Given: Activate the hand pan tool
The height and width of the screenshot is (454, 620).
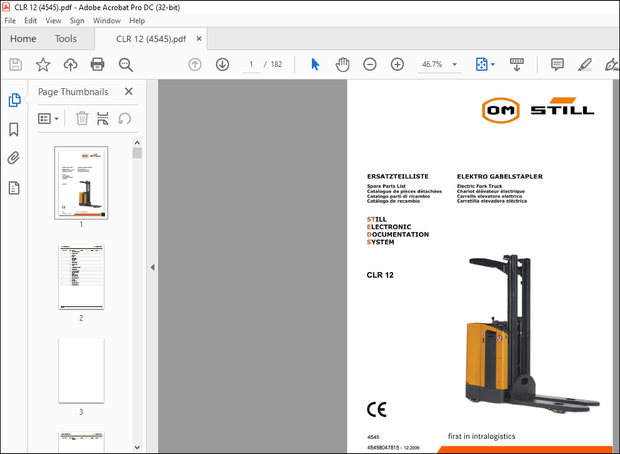Looking at the screenshot, I should coord(342,64).
